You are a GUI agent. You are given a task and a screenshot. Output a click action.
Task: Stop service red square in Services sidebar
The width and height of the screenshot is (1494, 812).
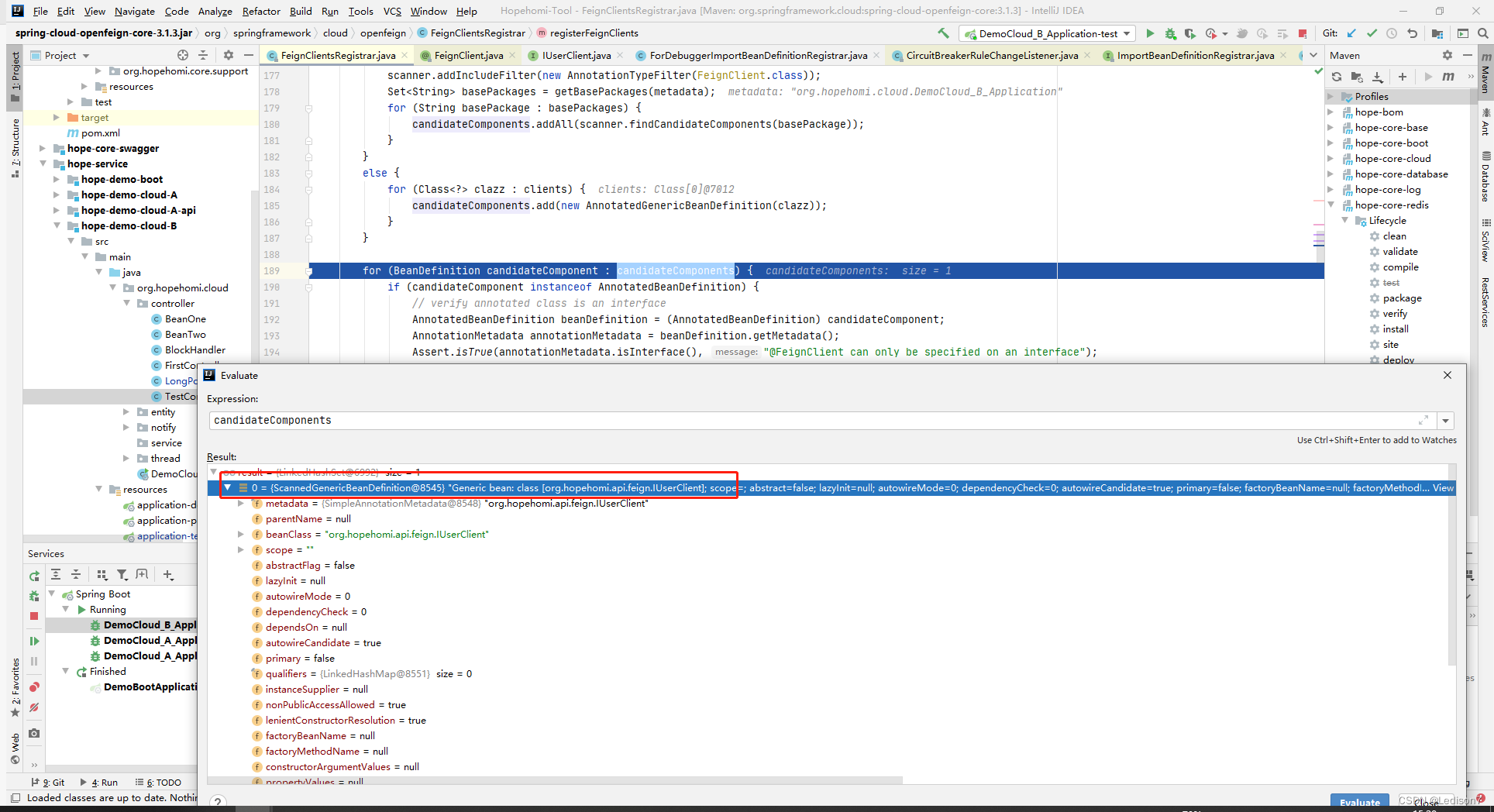(34, 616)
